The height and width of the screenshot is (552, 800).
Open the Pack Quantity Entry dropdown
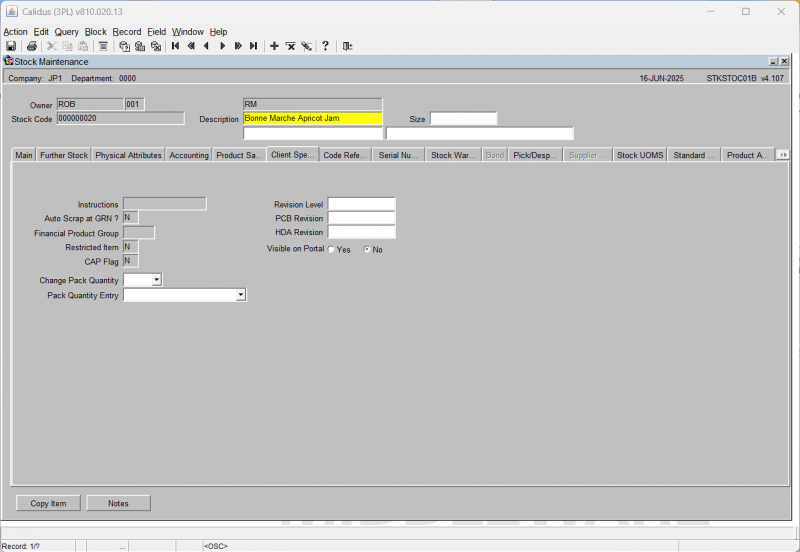click(241, 295)
